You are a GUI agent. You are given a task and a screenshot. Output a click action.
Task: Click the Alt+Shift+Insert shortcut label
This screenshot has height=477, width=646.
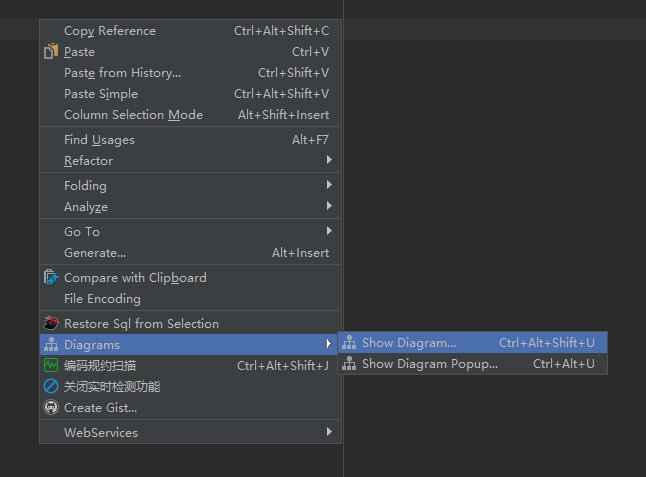pos(283,115)
